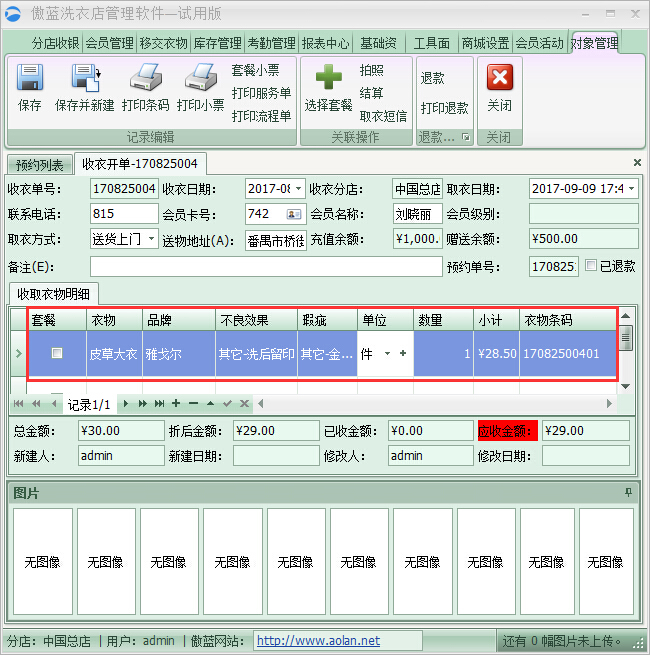650x655 pixels.
Task: Click the 保存并新建 save-and-new icon
Action: (x=84, y=79)
